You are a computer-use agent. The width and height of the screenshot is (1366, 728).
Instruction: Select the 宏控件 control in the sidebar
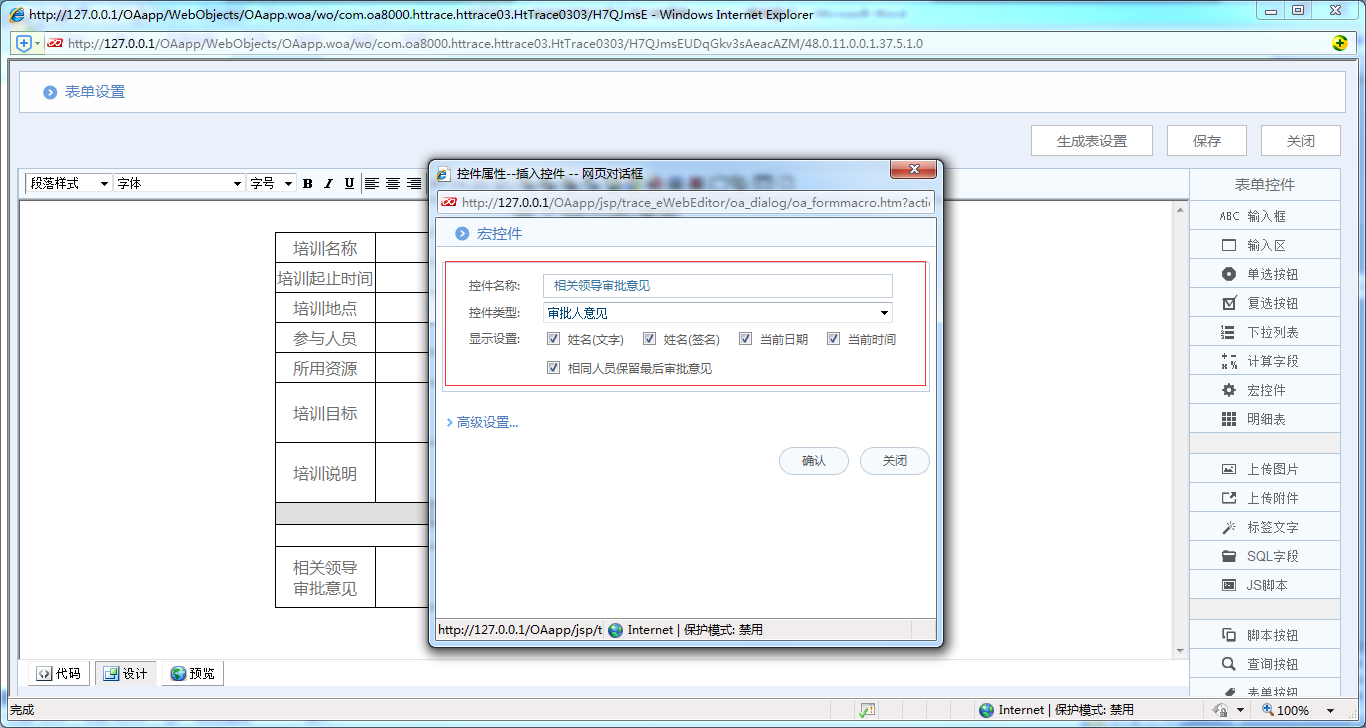[1265, 389]
